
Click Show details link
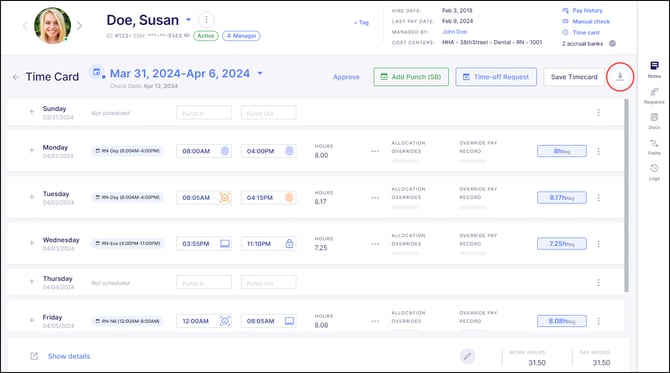pos(69,356)
